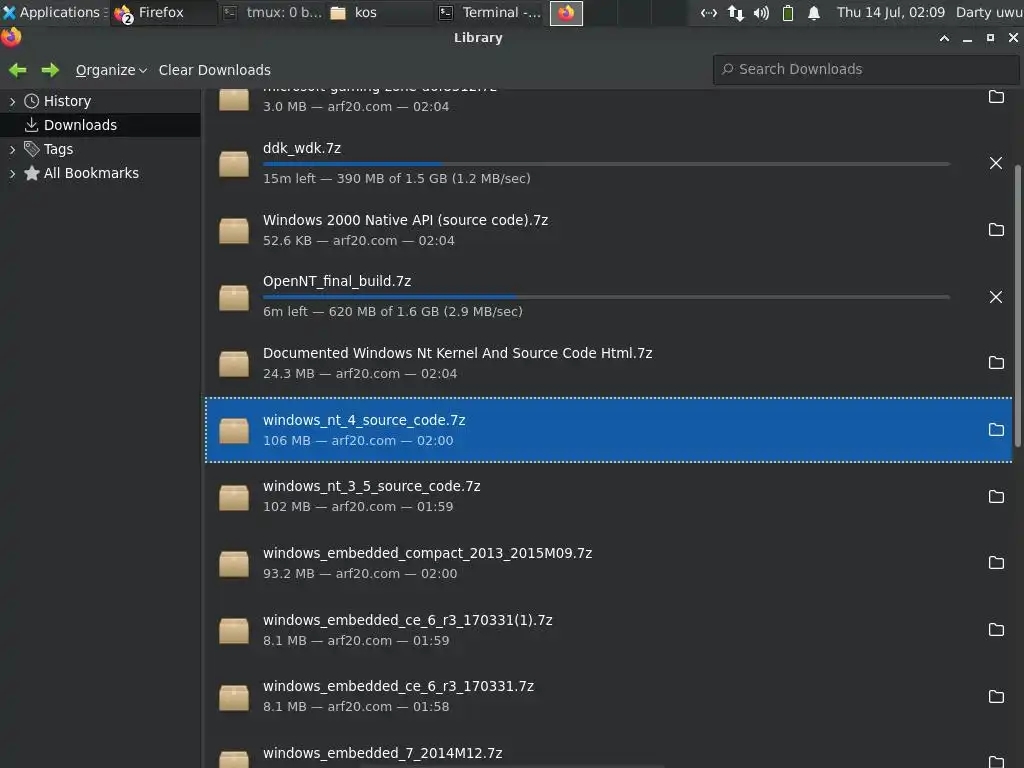
Task: Click archive icon of OpenNT_final_build.7z
Action: (x=234, y=297)
